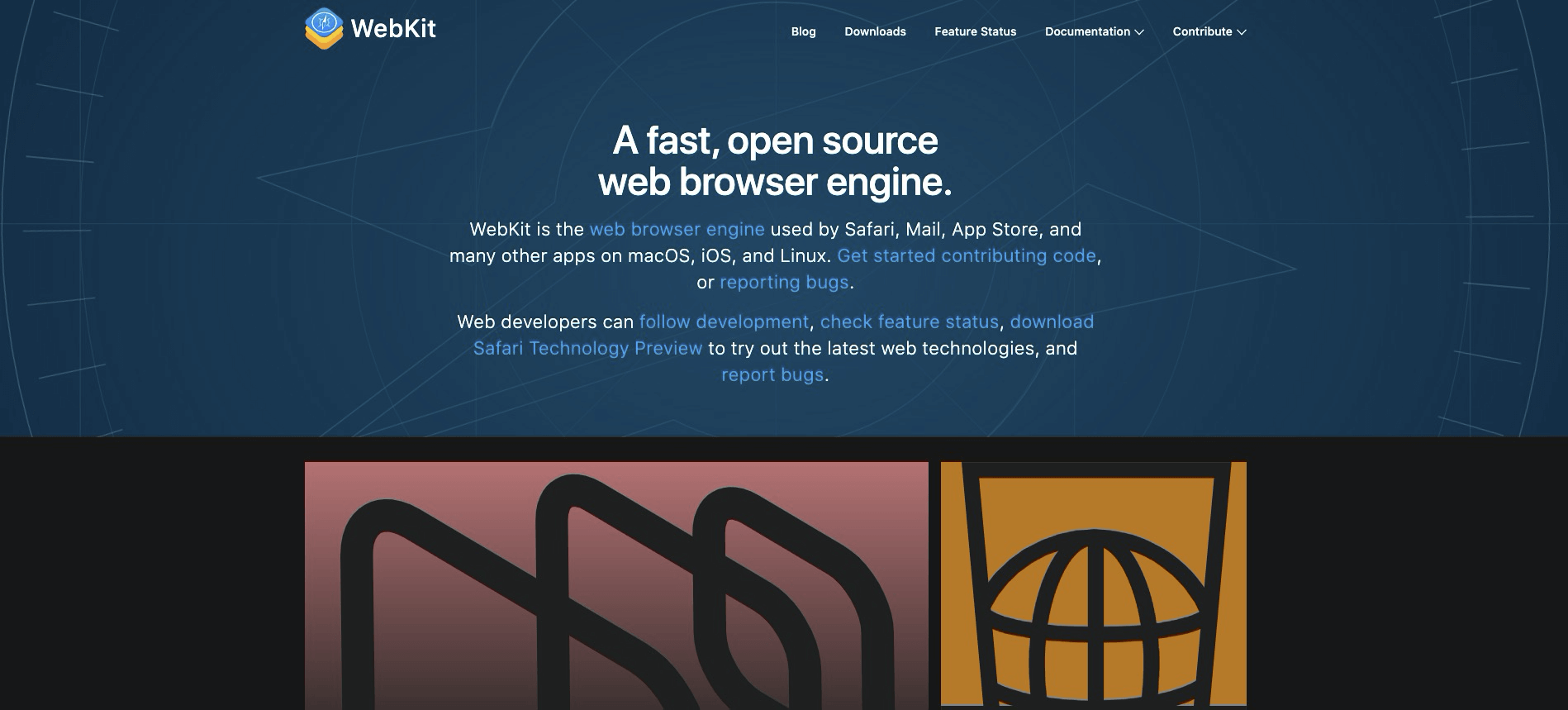Image resolution: width=1568 pixels, height=710 pixels.
Task: Open 'Safari Technology Preview' link
Action: pyautogui.click(x=587, y=348)
